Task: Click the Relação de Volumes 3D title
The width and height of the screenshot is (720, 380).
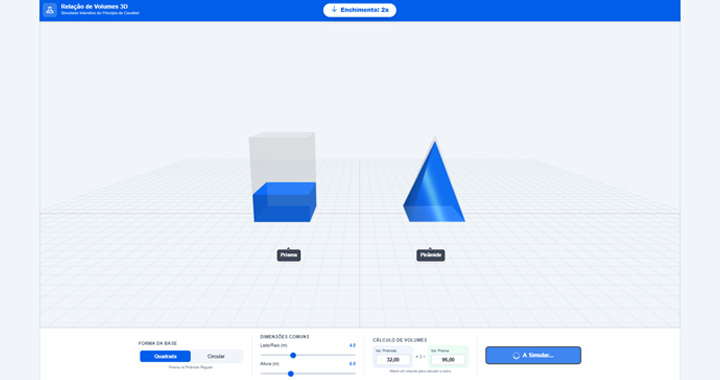Action: tap(94, 7)
